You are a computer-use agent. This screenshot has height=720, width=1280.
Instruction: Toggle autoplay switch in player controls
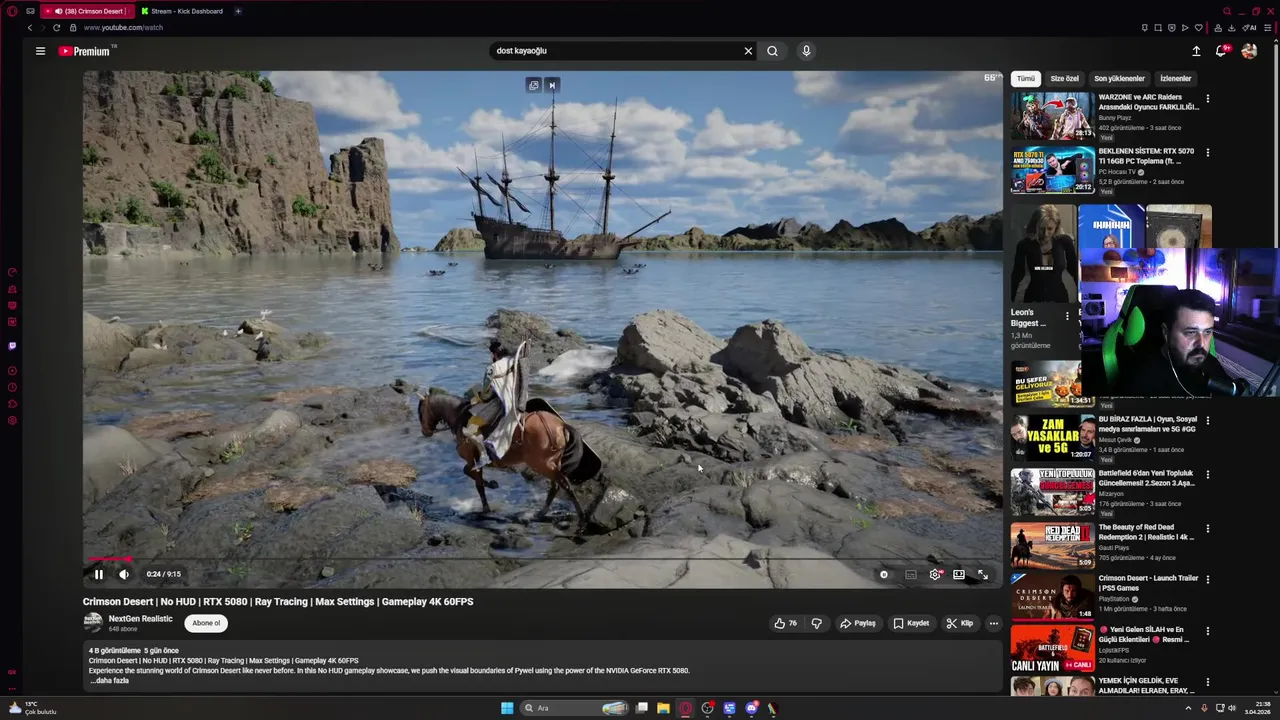click(884, 574)
